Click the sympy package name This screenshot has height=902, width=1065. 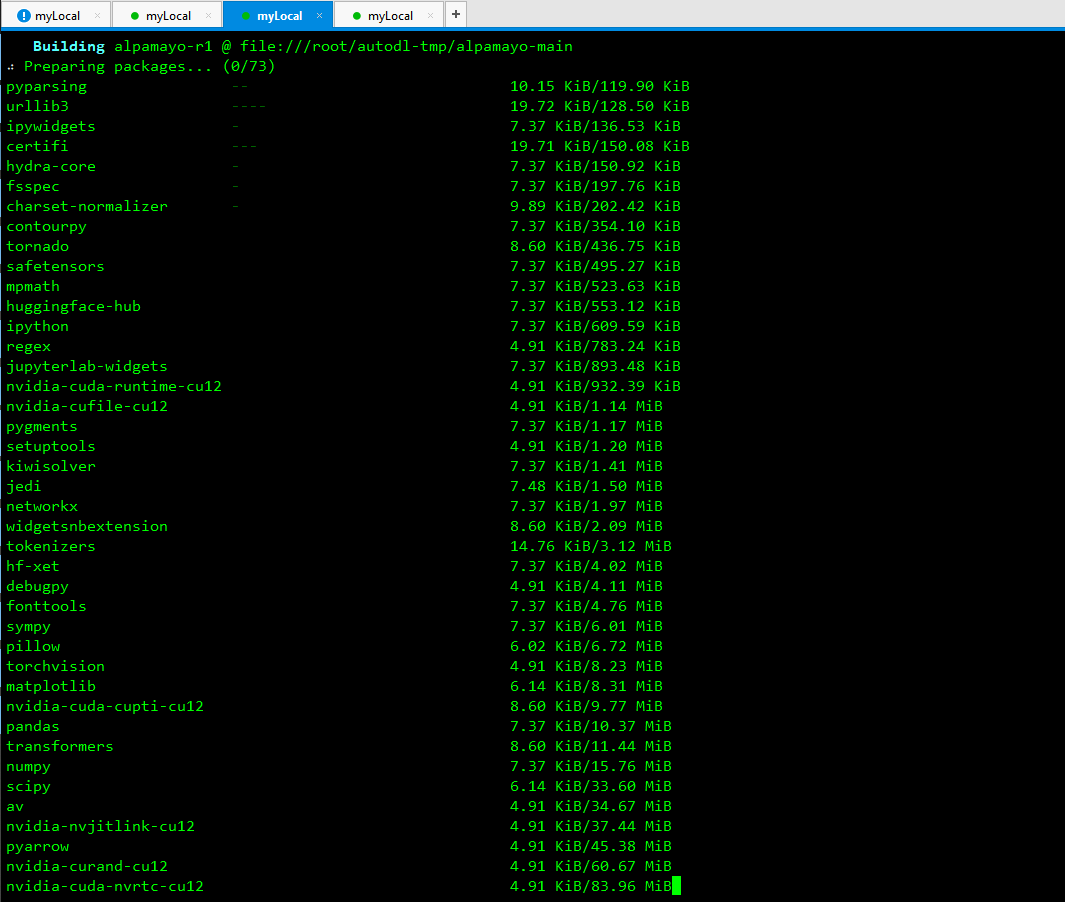(x=29, y=626)
